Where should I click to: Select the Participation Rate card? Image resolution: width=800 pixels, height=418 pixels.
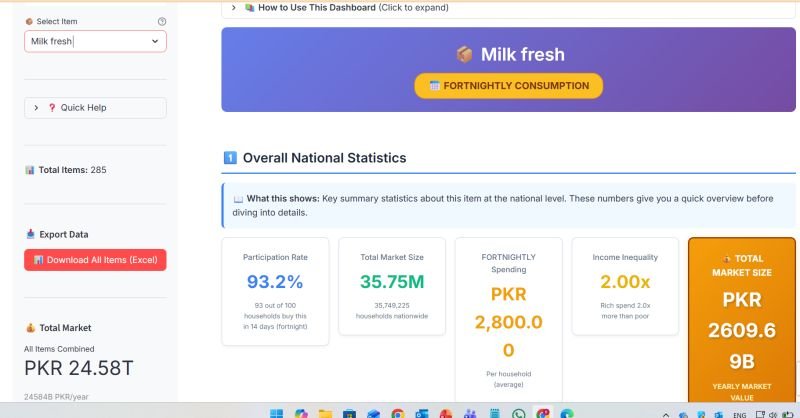(x=276, y=291)
